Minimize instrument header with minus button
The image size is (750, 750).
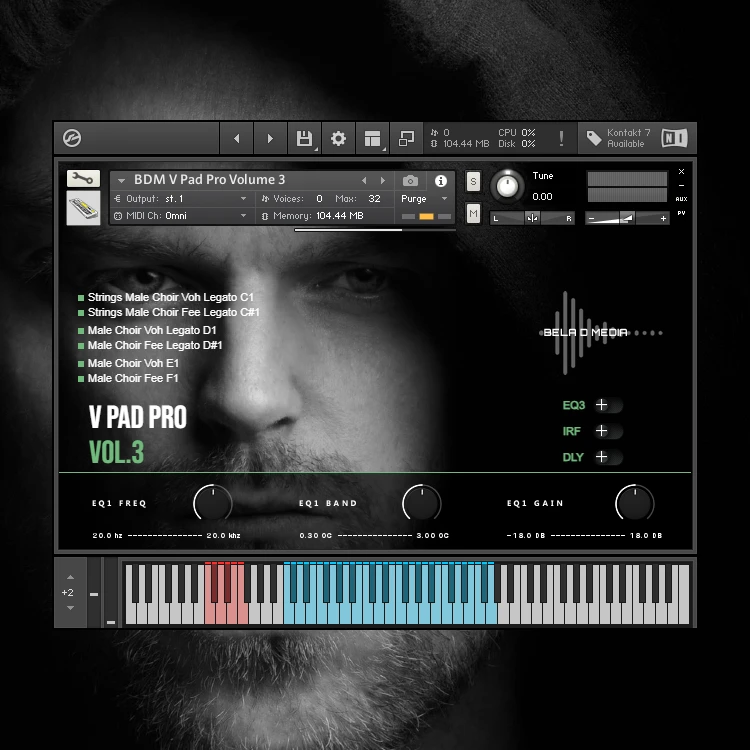682,185
